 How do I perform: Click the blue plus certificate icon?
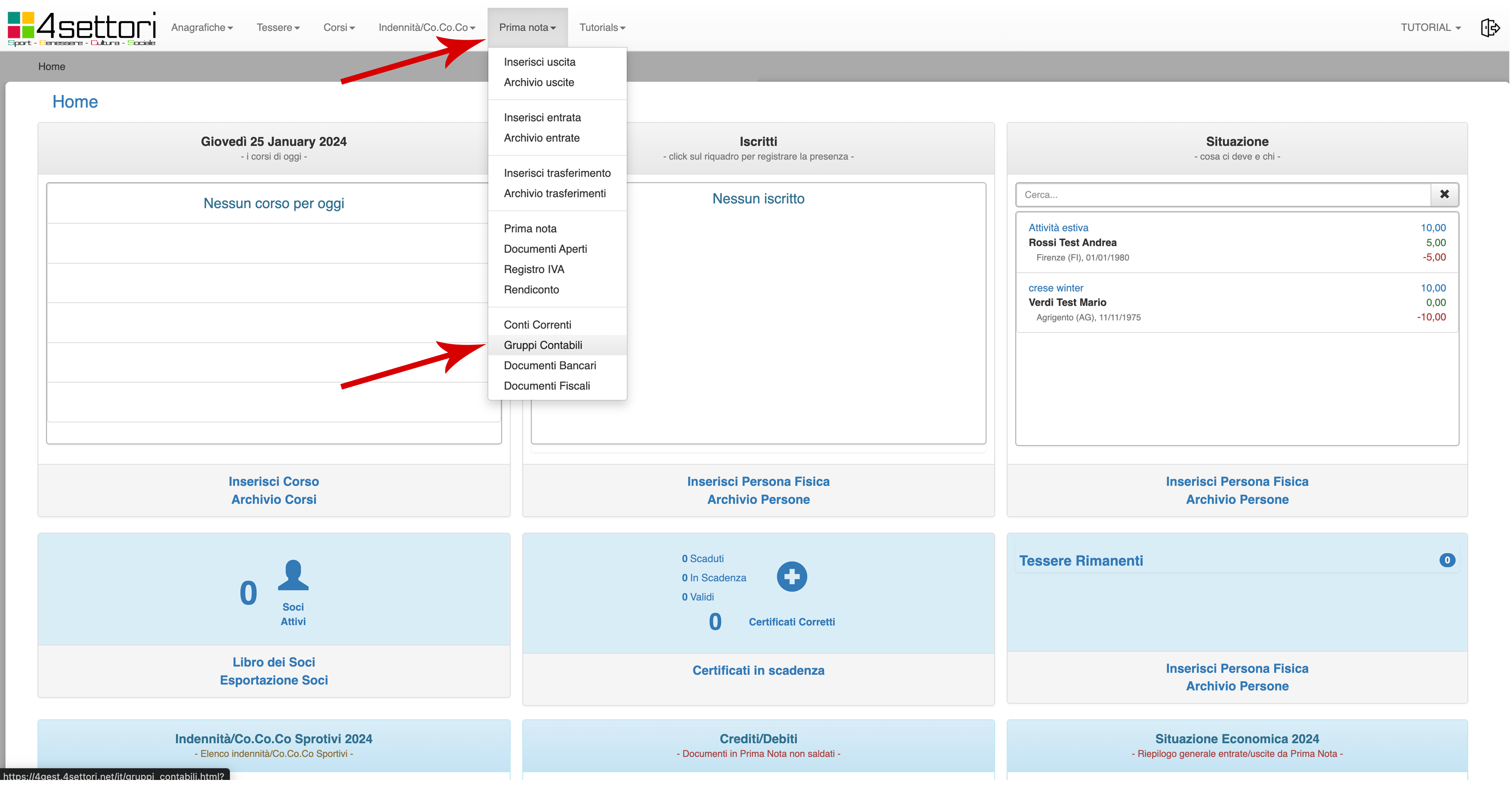click(791, 577)
